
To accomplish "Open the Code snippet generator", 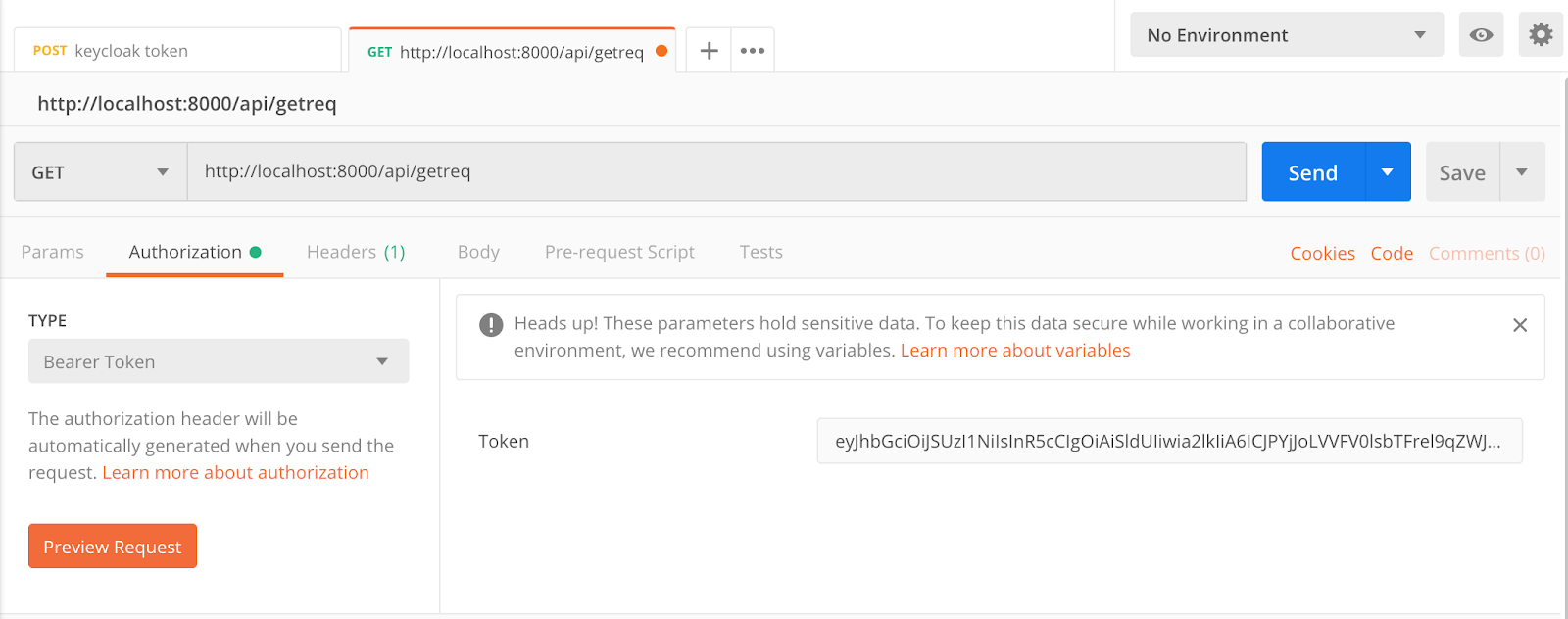I will (x=1392, y=253).
